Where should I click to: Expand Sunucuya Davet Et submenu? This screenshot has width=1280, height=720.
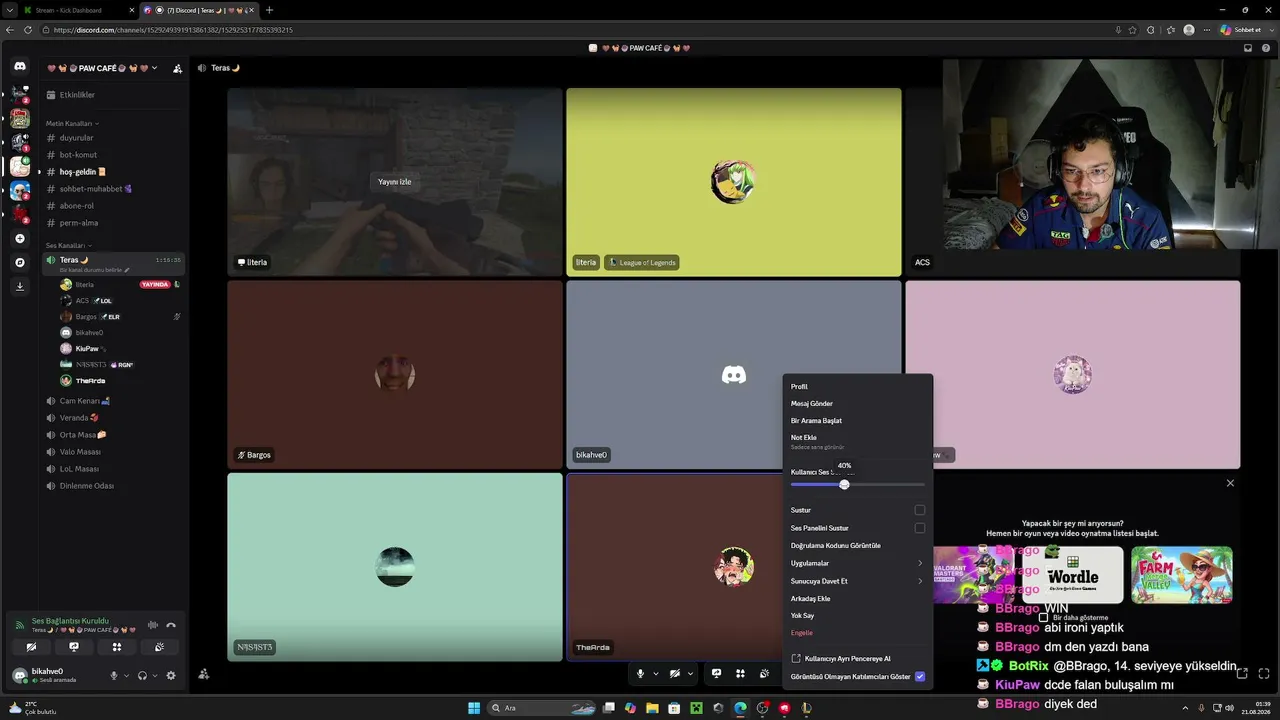pyautogui.click(x=857, y=581)
